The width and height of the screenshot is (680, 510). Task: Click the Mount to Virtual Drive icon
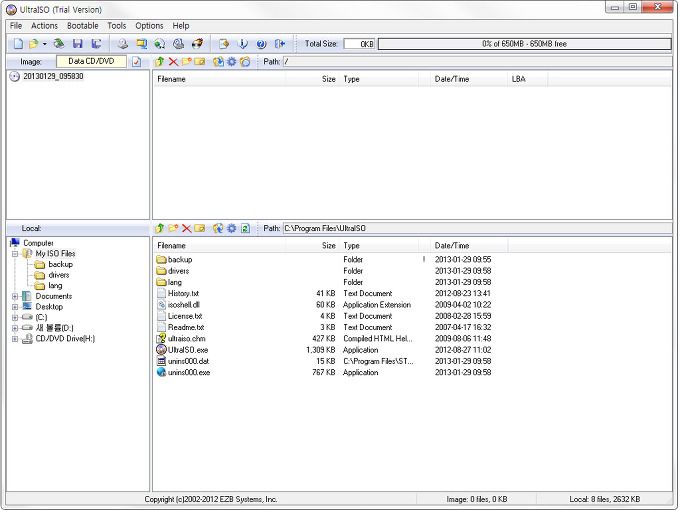point(178,43)
